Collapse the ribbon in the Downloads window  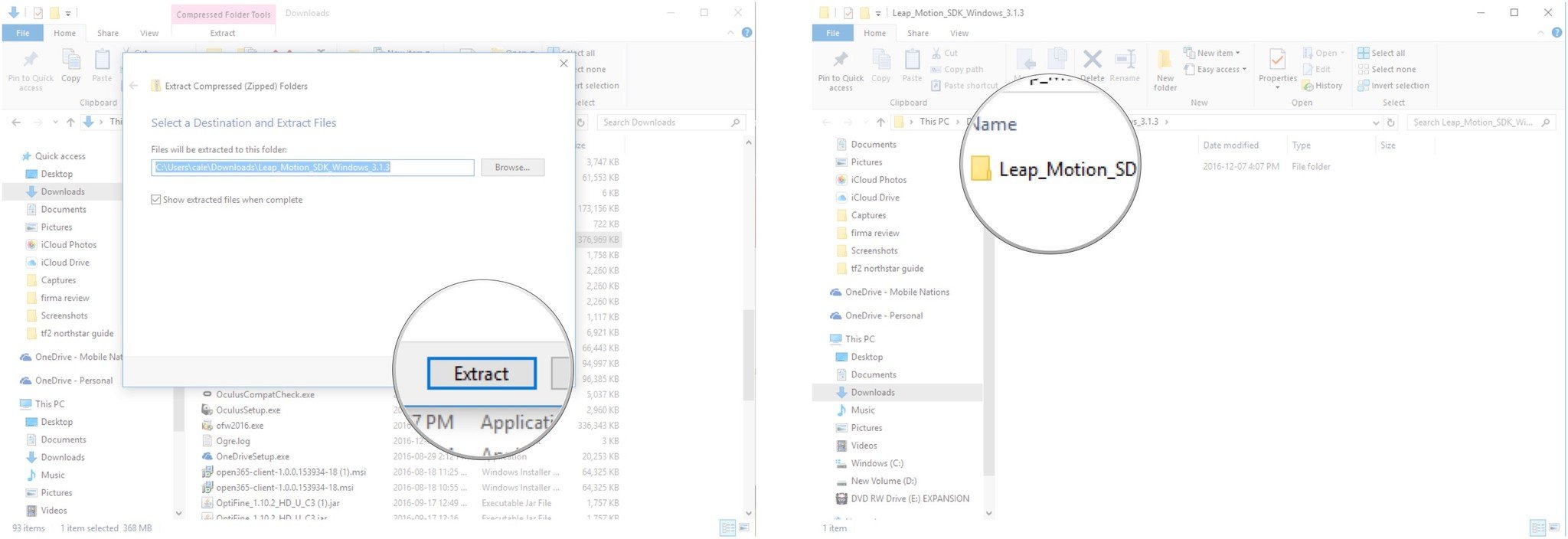click(x=730, y=33)
